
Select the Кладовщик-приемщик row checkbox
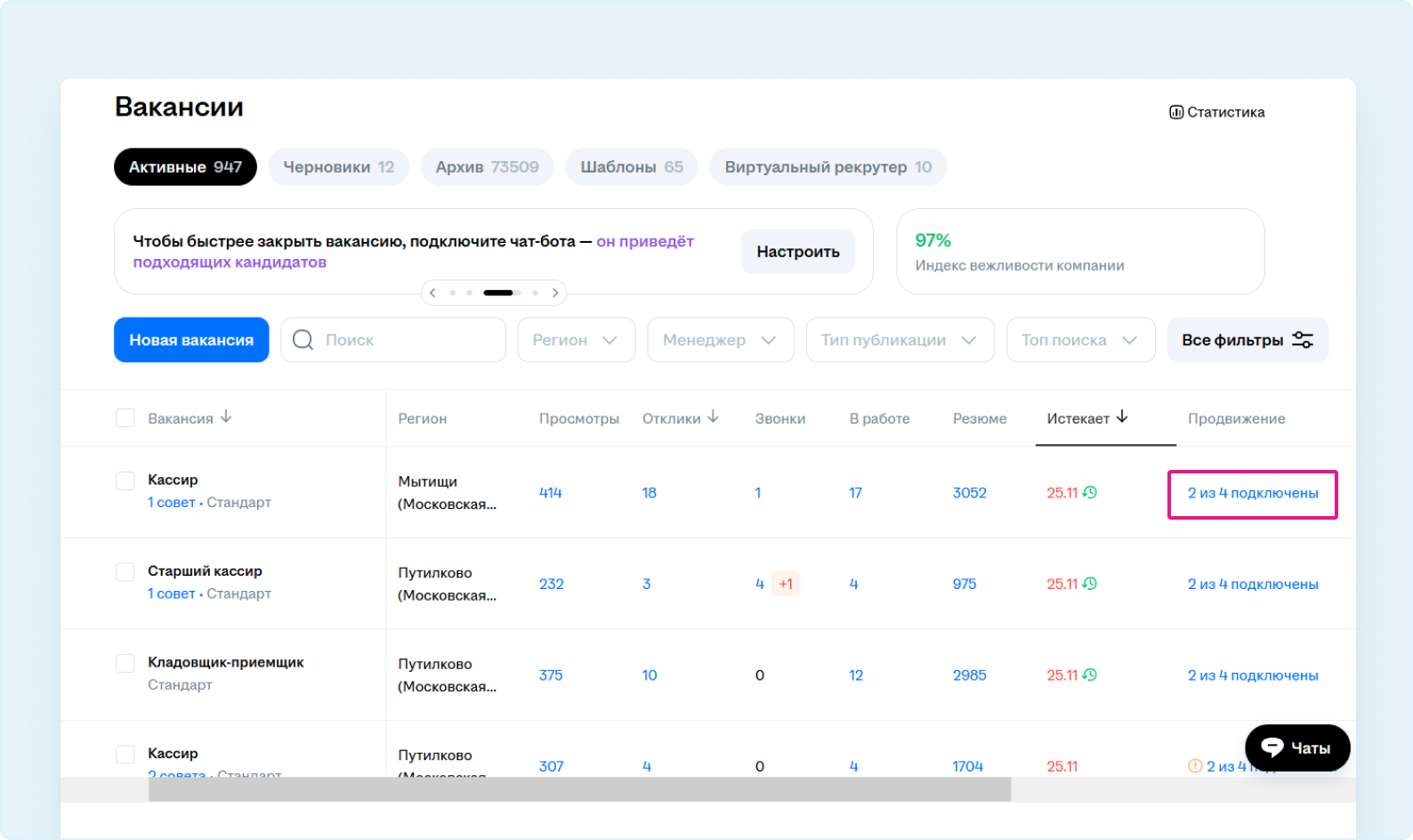pos(125,664)
